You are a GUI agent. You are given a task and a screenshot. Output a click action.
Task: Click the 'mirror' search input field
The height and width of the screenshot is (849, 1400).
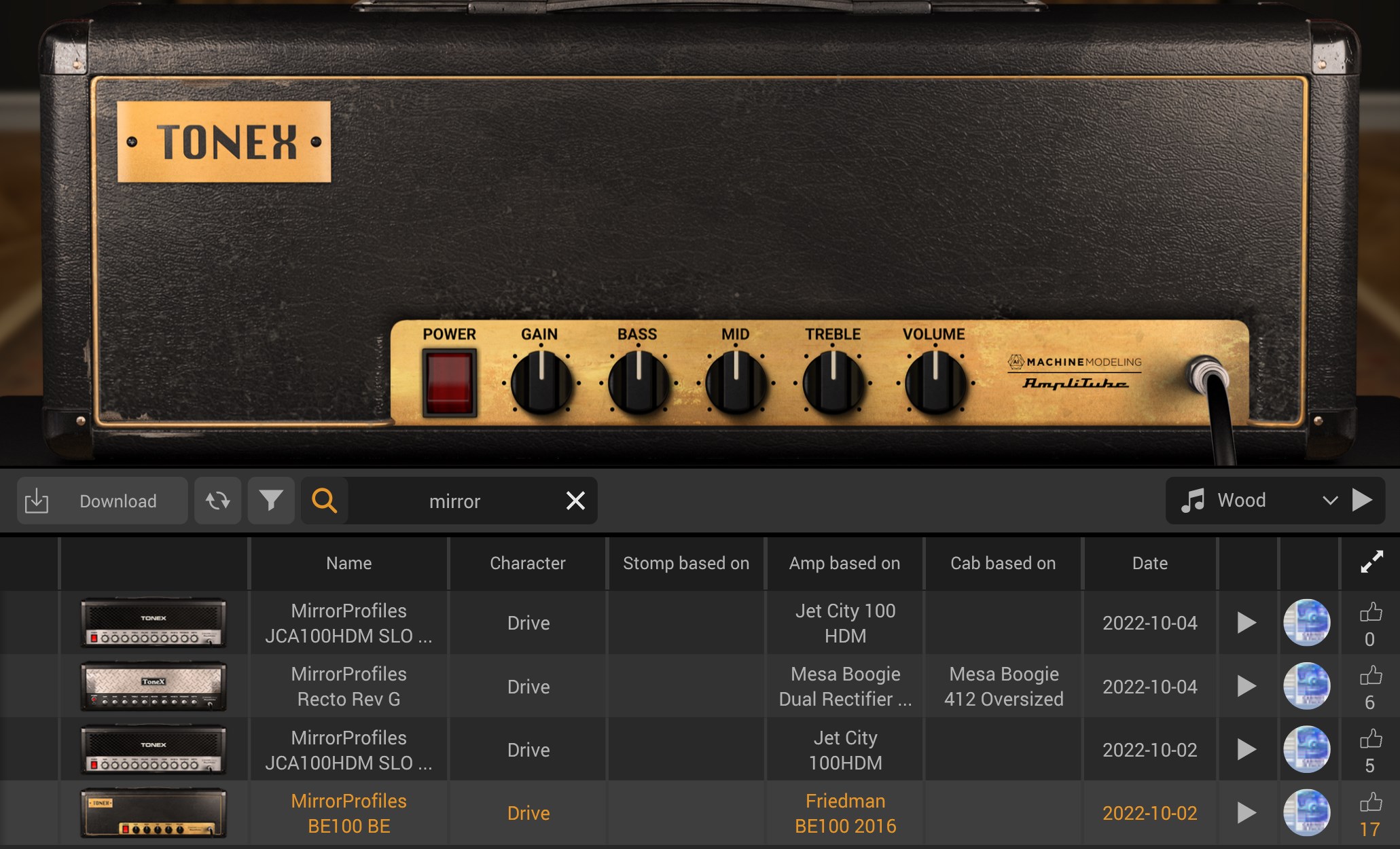[x=454, y=501]
